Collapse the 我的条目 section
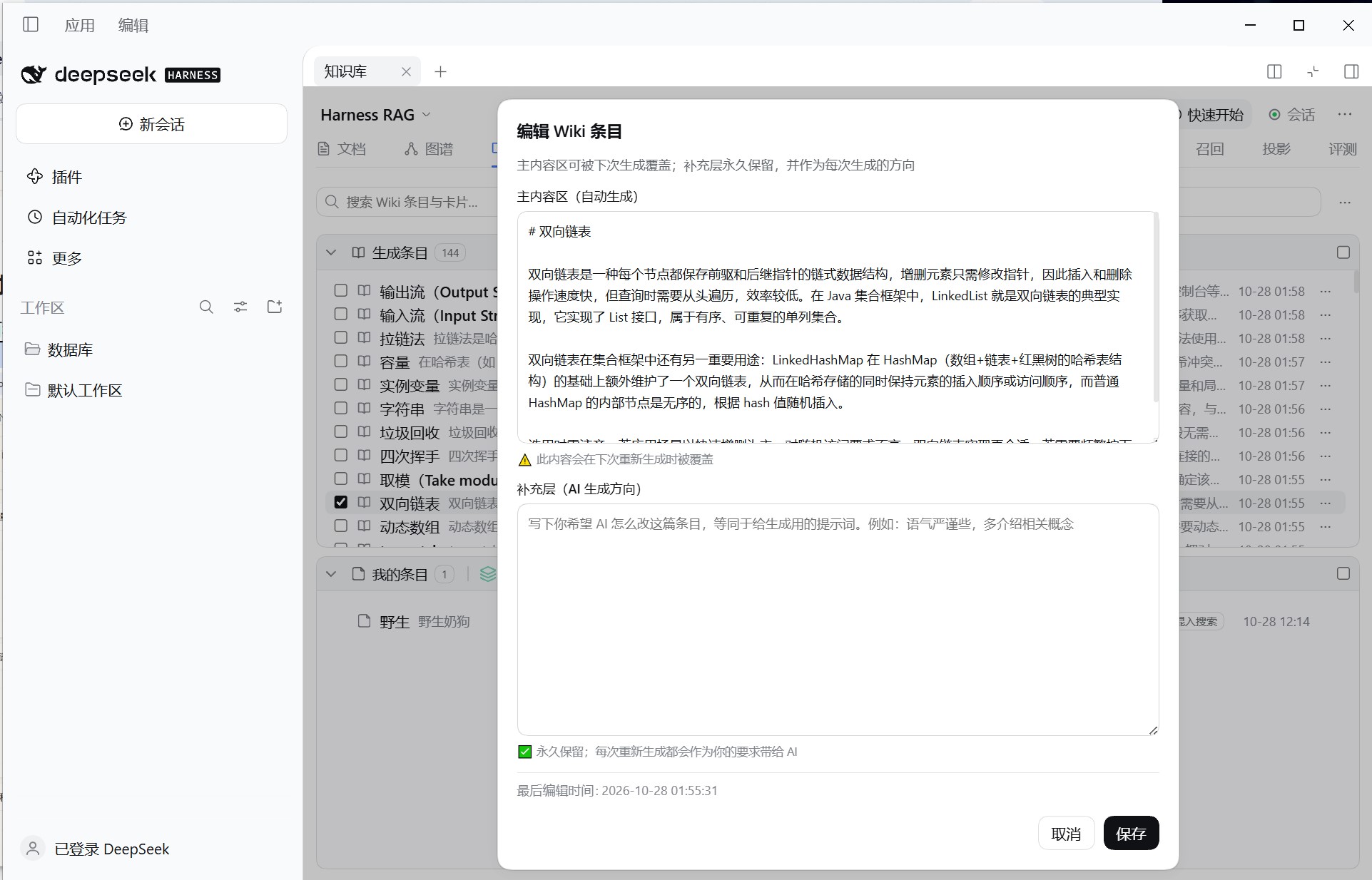 (x=331, y=574)
